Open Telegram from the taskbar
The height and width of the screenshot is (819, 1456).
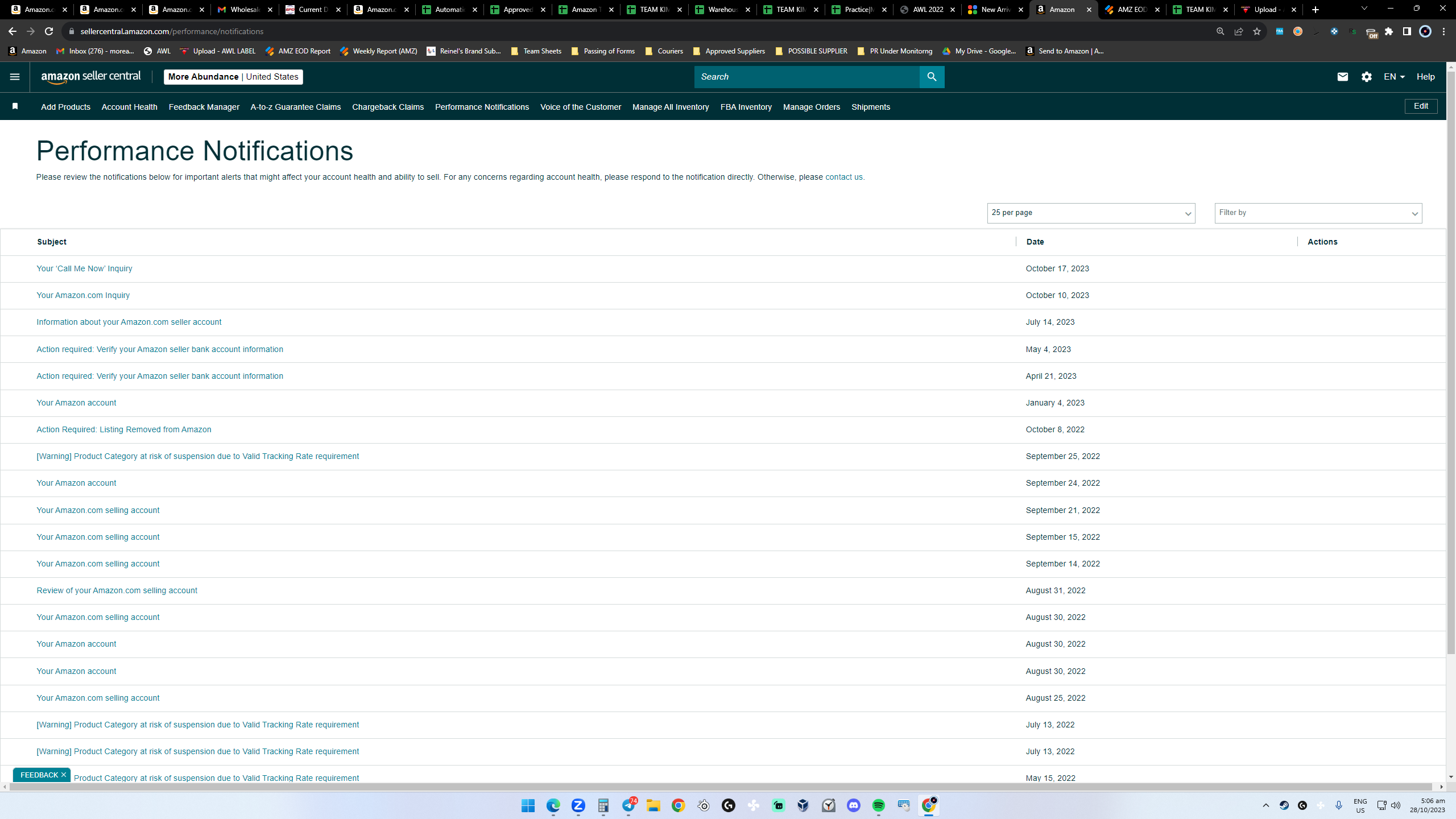tap(628, 805)
